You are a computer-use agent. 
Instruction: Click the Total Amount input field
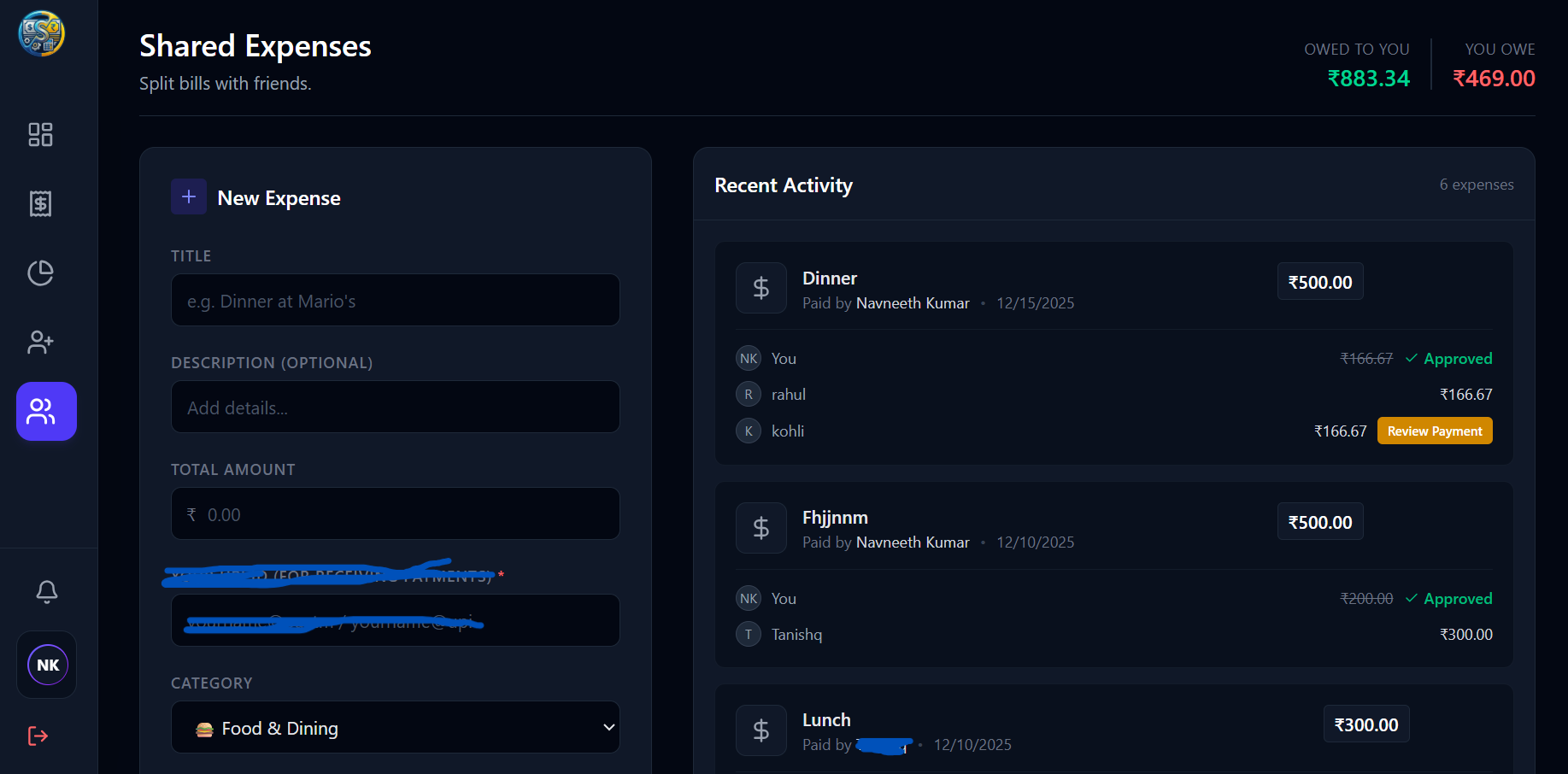click(395, 513)
